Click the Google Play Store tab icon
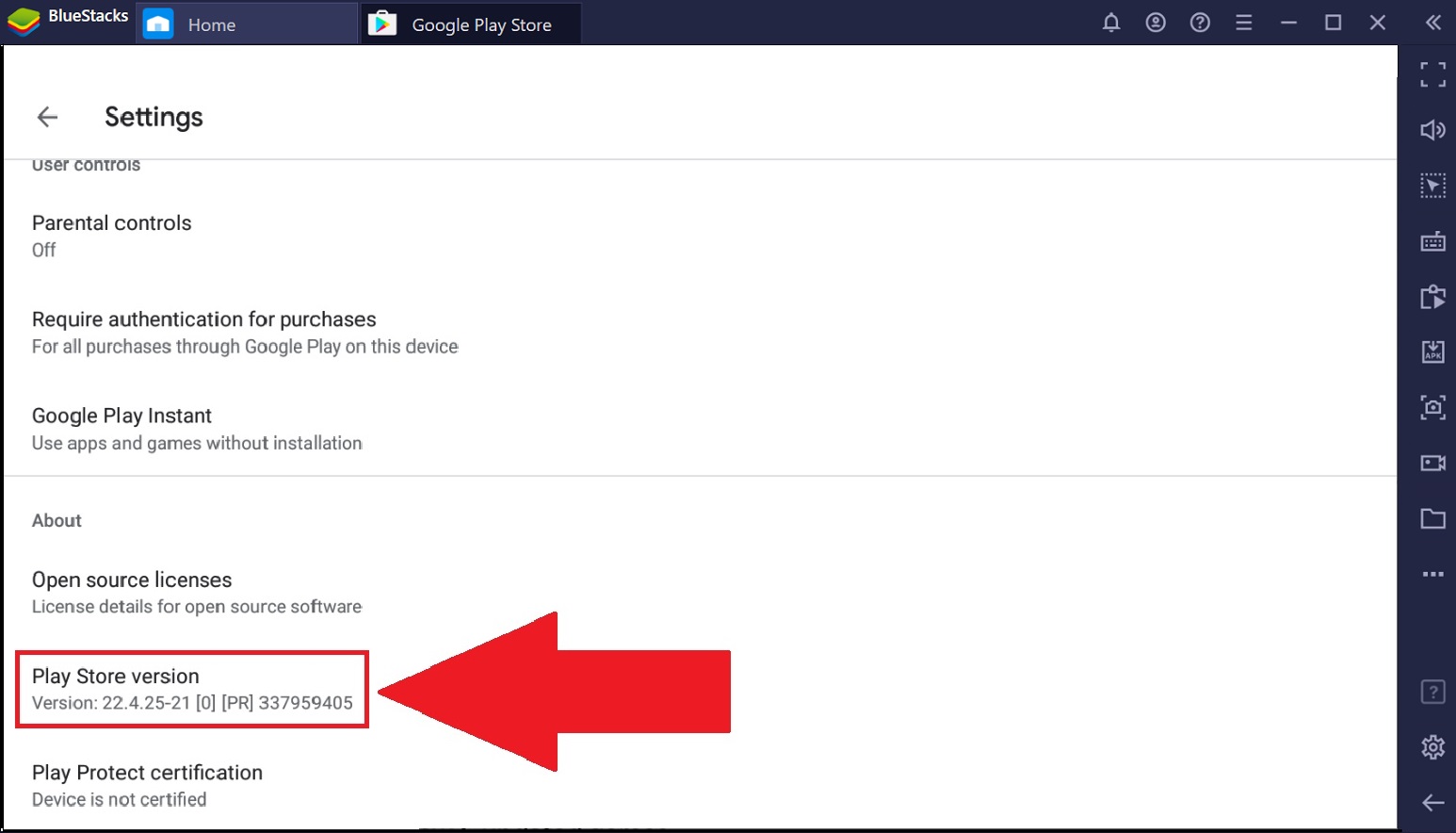The width and height of the screenshot is (1456, 833). 382,24
